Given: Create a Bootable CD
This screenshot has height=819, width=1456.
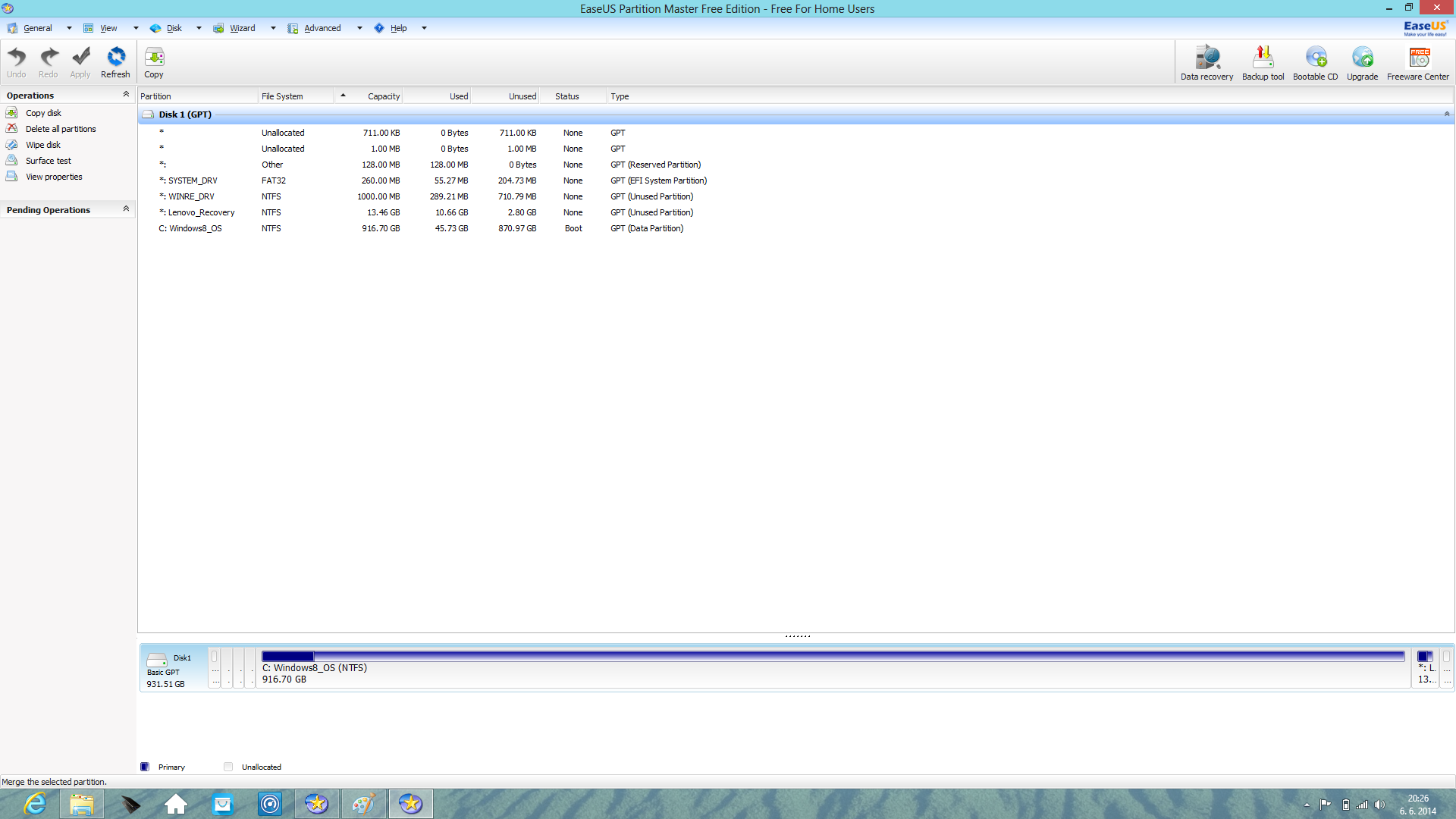Looking at the screenshot, I should tap(1315, 62).
